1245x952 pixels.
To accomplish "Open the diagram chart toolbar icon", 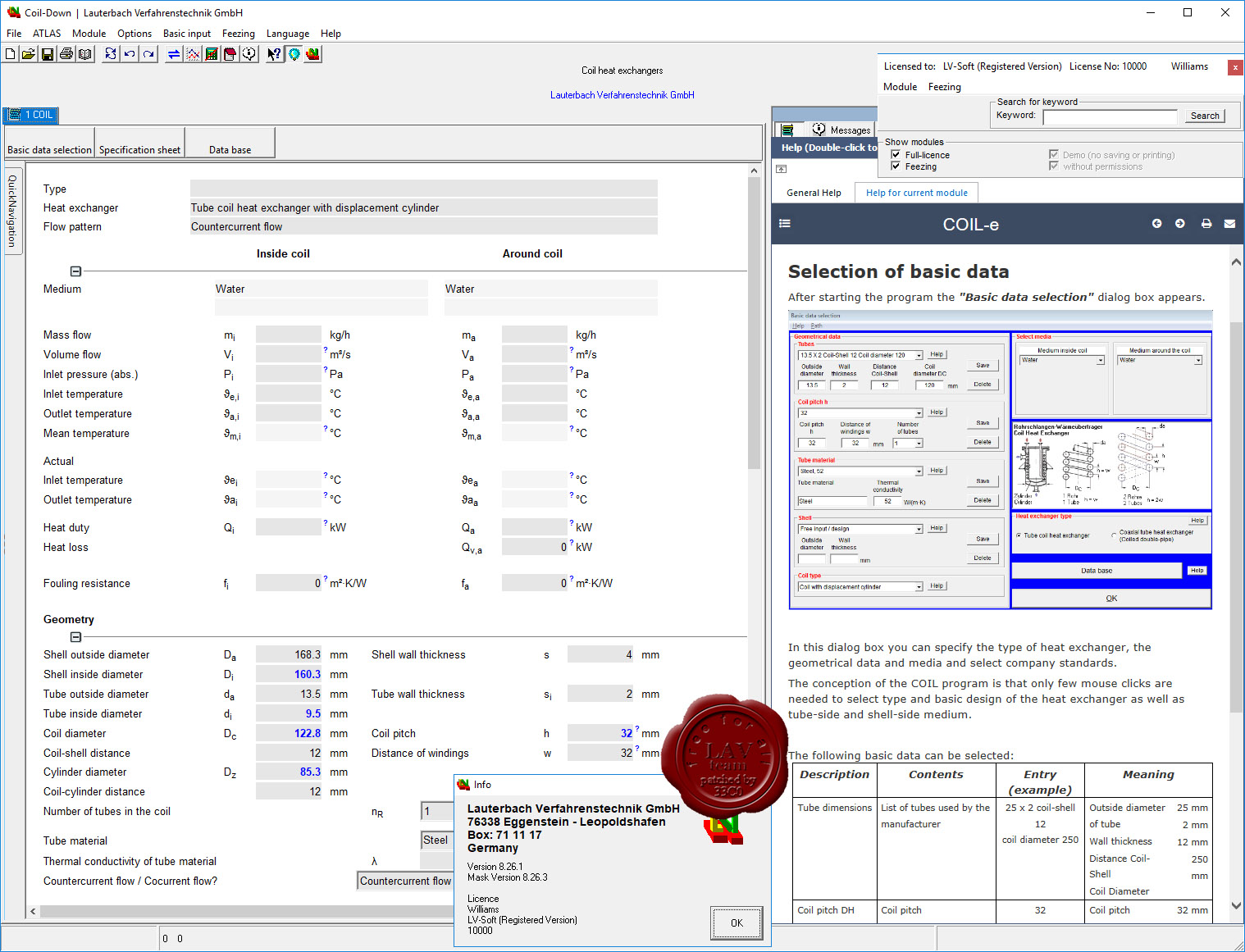I will point(193,54).
